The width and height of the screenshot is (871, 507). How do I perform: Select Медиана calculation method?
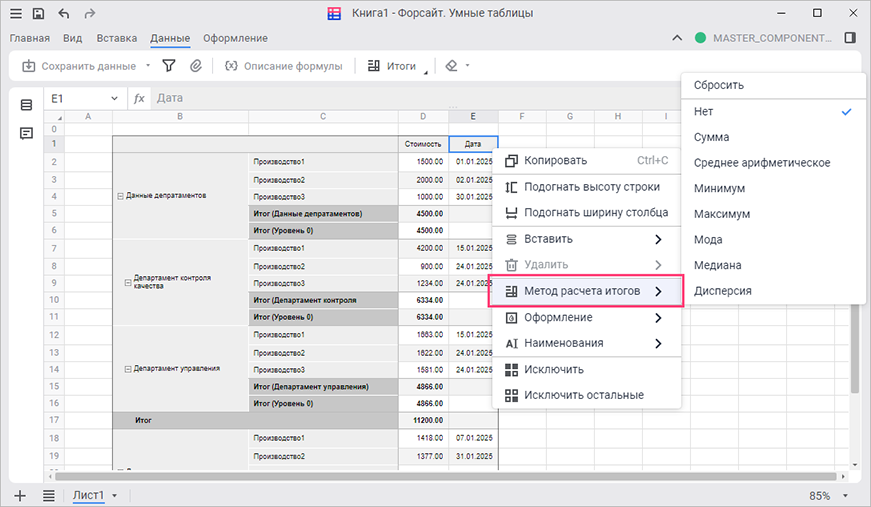pos(773,265)
